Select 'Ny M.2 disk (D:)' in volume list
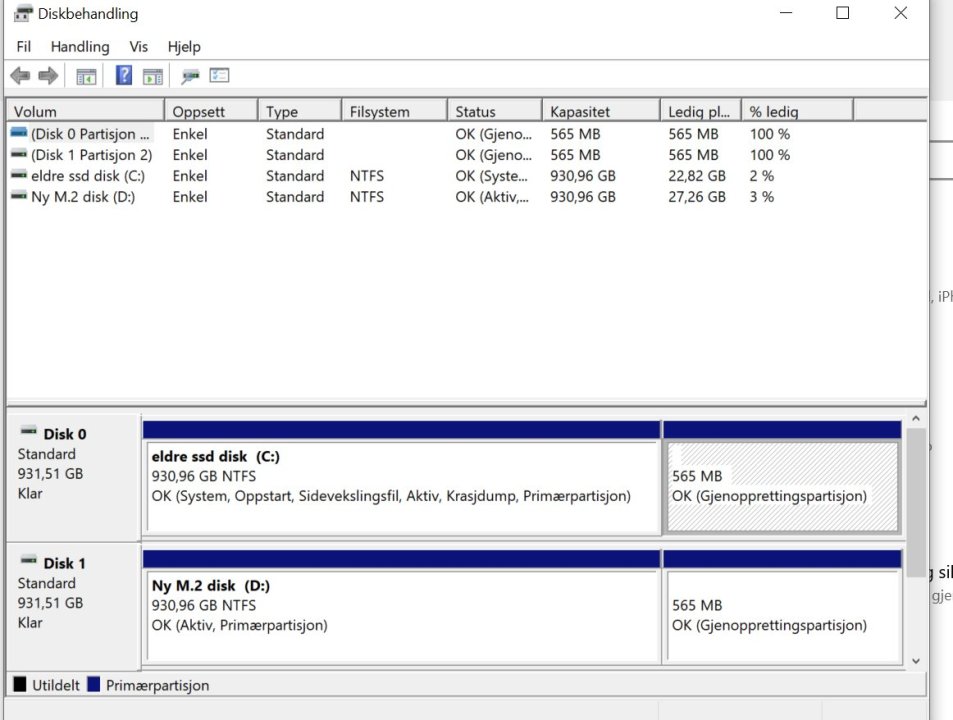Image resolution: width=953 pixels, height=720 pixels. tap(82, 197)
